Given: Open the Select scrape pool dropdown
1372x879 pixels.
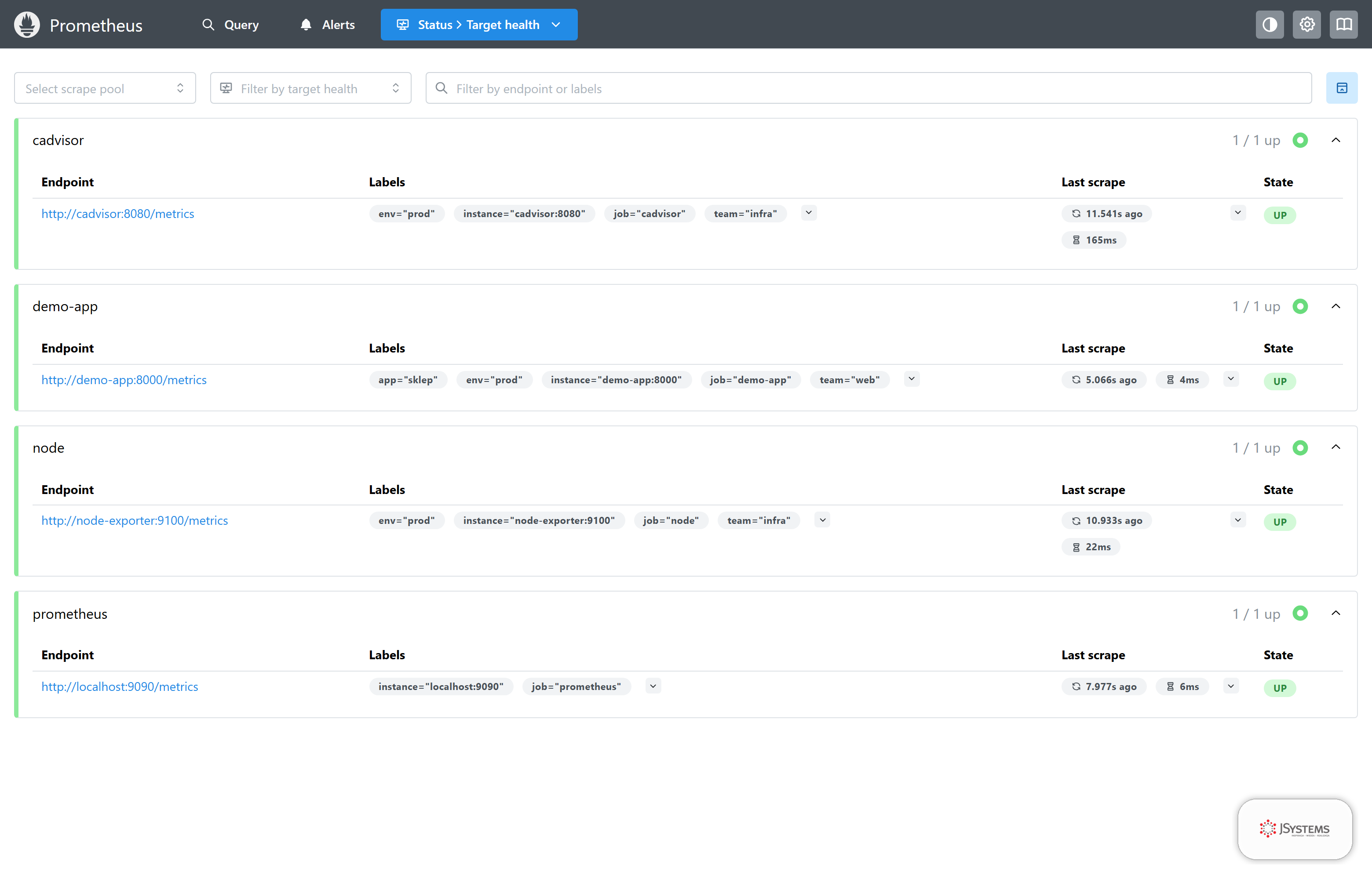Looking at the screenshot, I should click(105, 88).
